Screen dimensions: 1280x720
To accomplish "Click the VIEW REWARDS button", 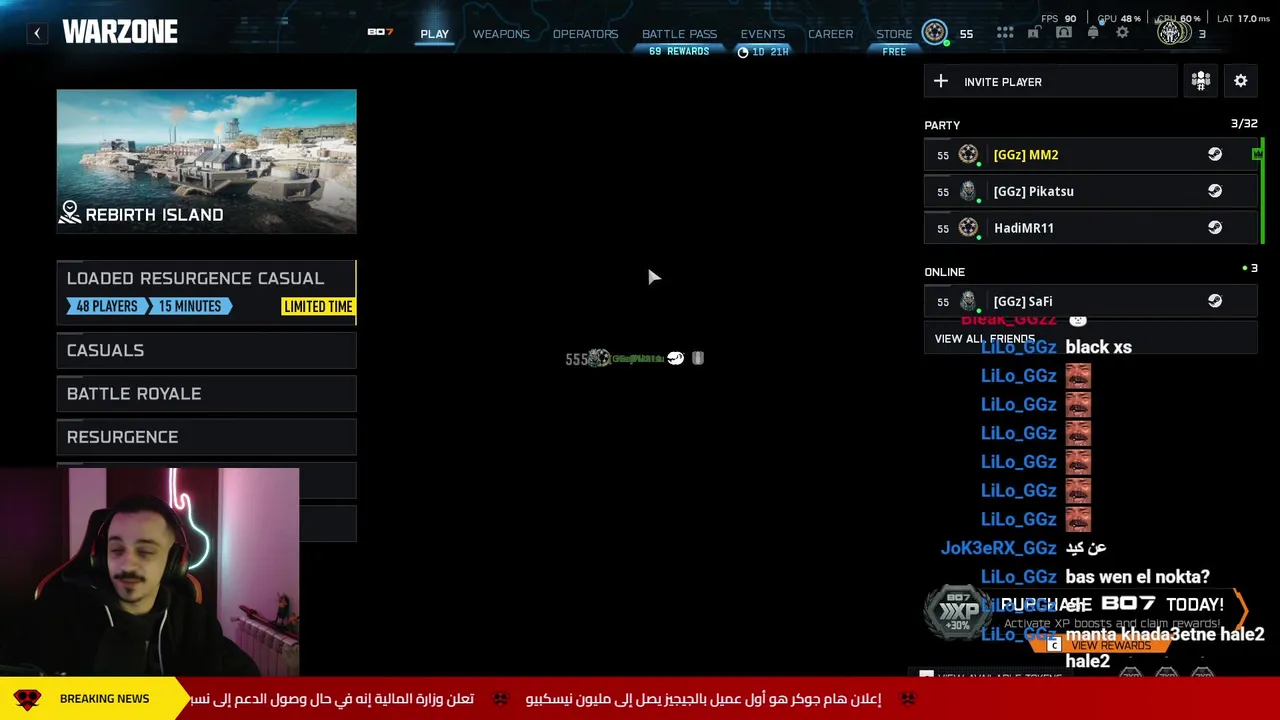I will [1103, 646].
